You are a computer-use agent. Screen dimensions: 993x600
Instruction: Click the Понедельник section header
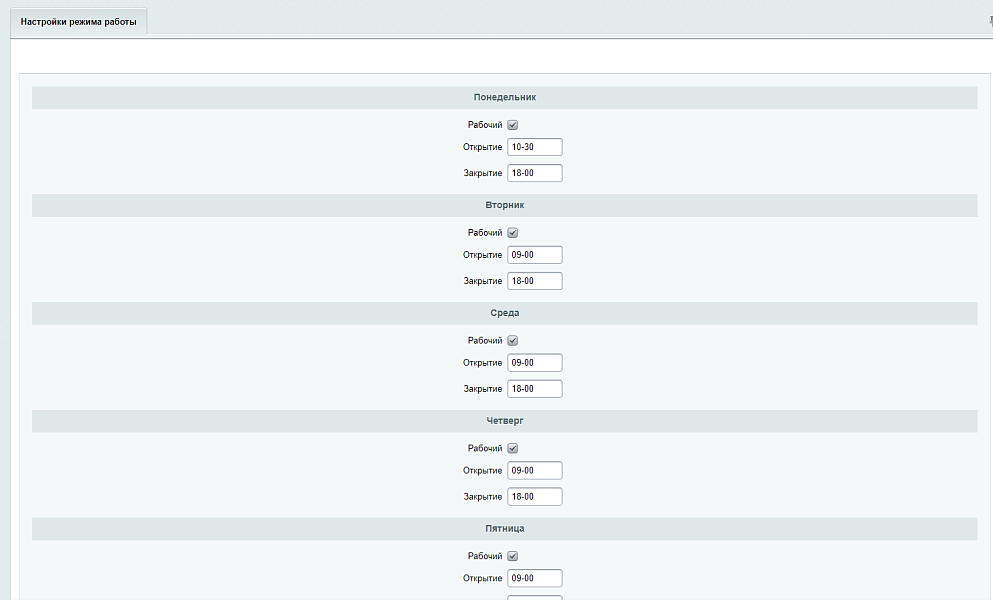point(504,97)
